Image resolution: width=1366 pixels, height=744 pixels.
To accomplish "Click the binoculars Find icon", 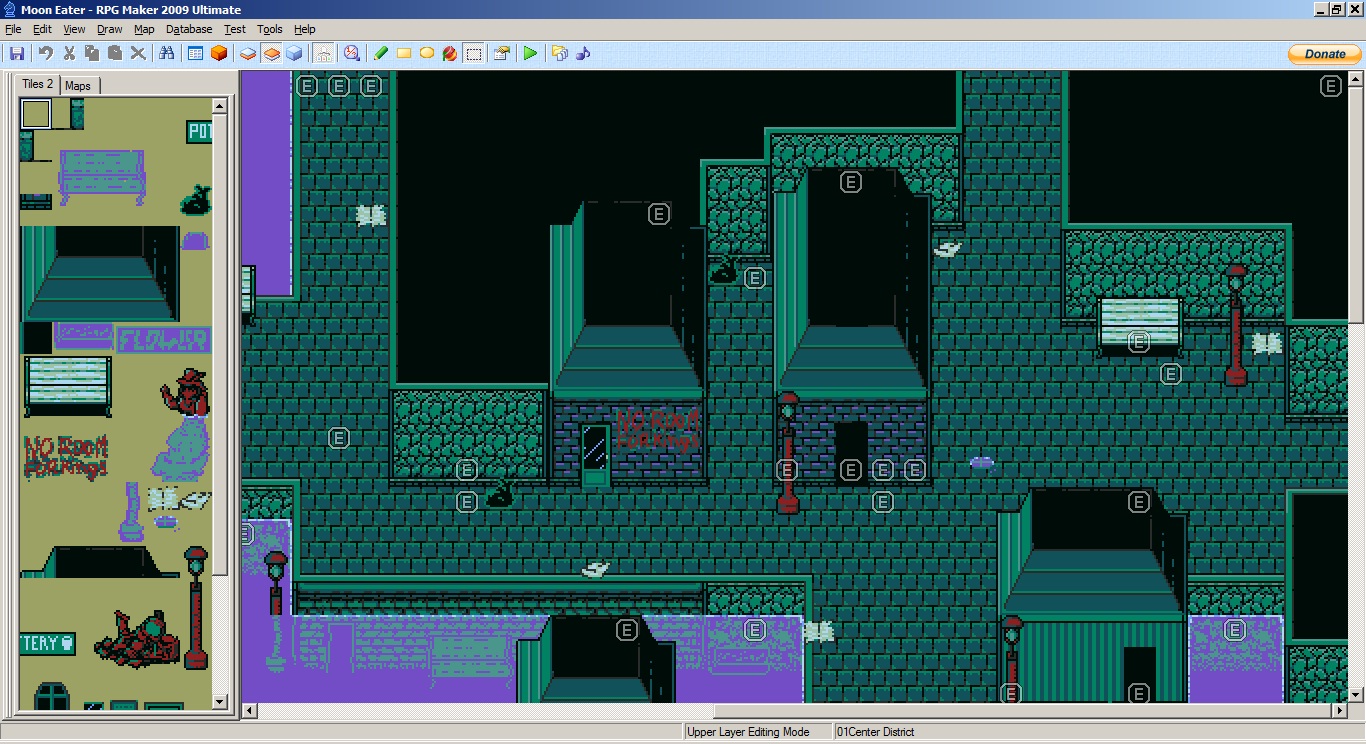I will coord(166,53).
